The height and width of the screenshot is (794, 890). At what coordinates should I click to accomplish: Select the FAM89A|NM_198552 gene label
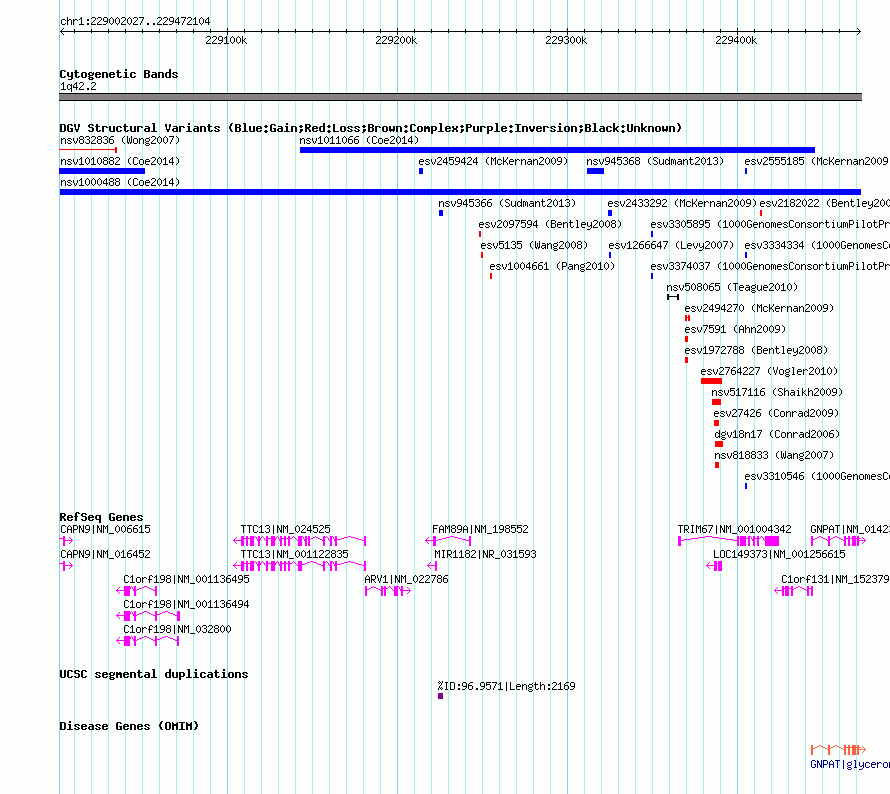pyautogui.click(x=480, y=529)
